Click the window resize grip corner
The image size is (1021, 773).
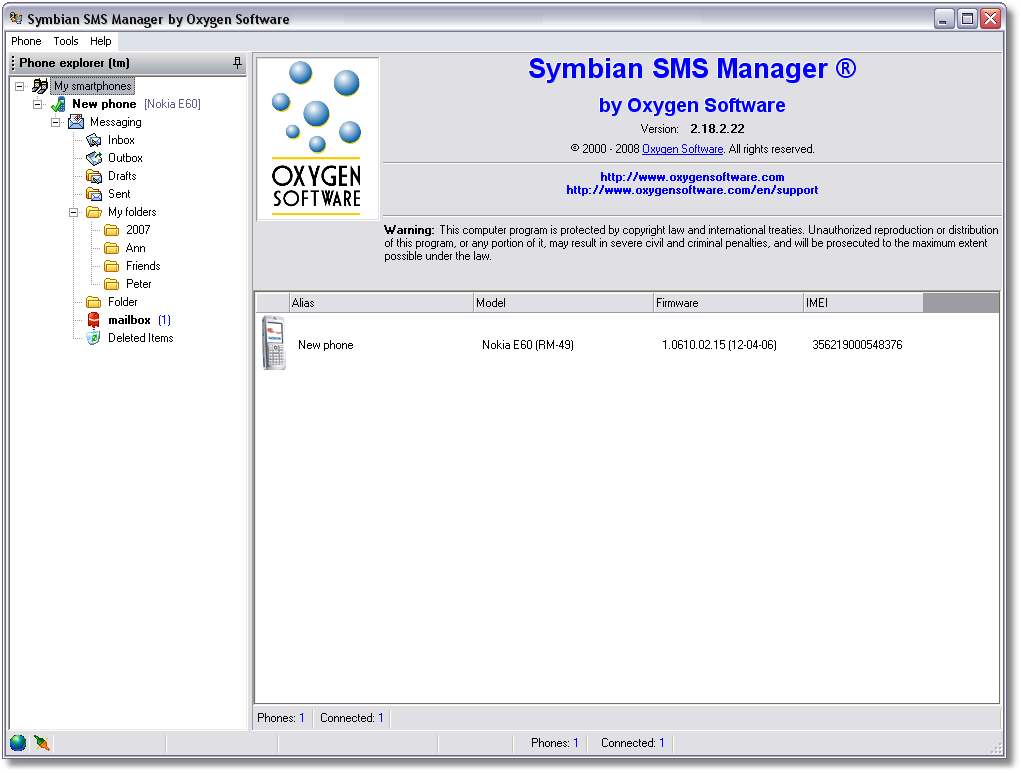tap(997, 749)
